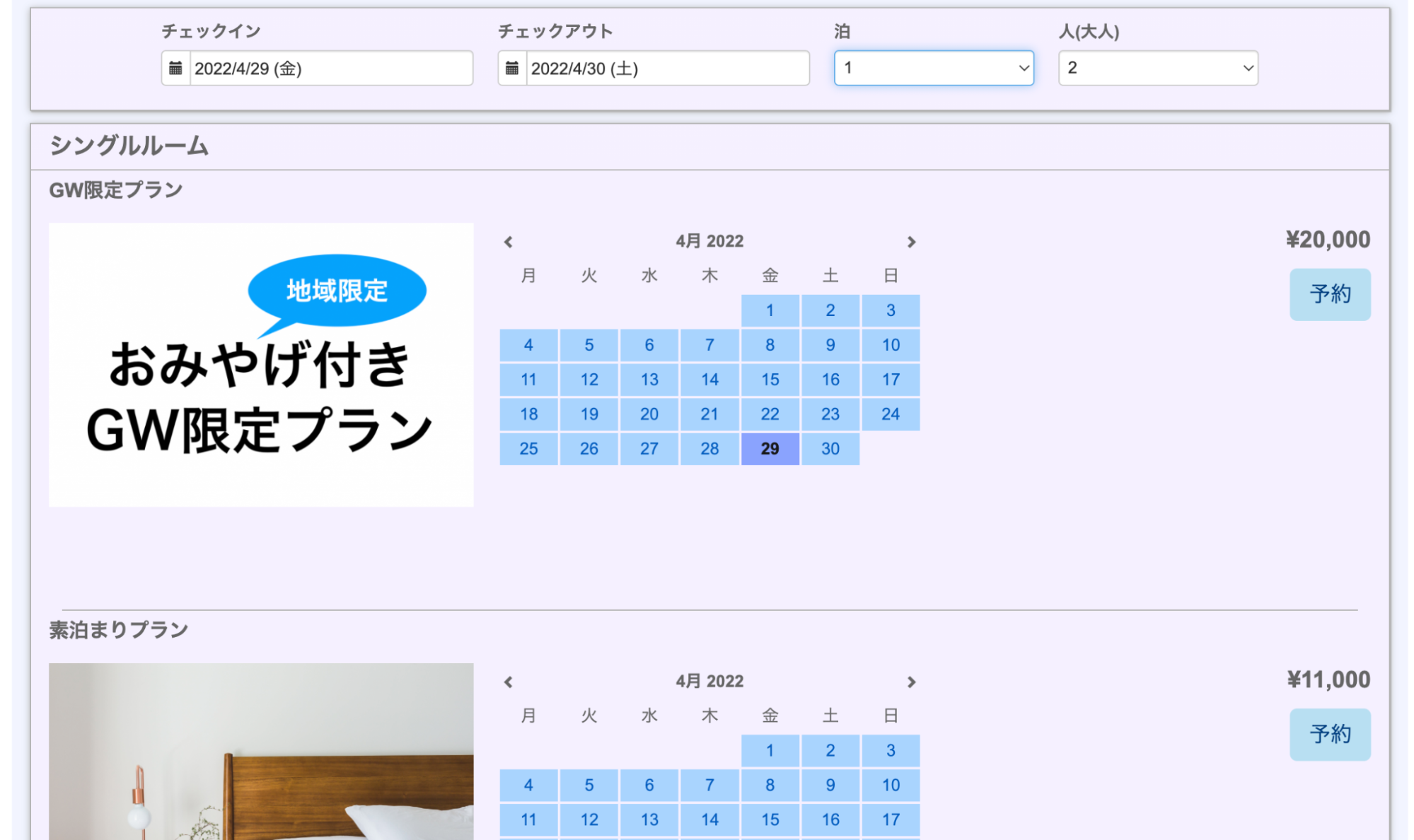Pick April 15 in GW plan calendar
The image size is (1414, 840).
770,379
